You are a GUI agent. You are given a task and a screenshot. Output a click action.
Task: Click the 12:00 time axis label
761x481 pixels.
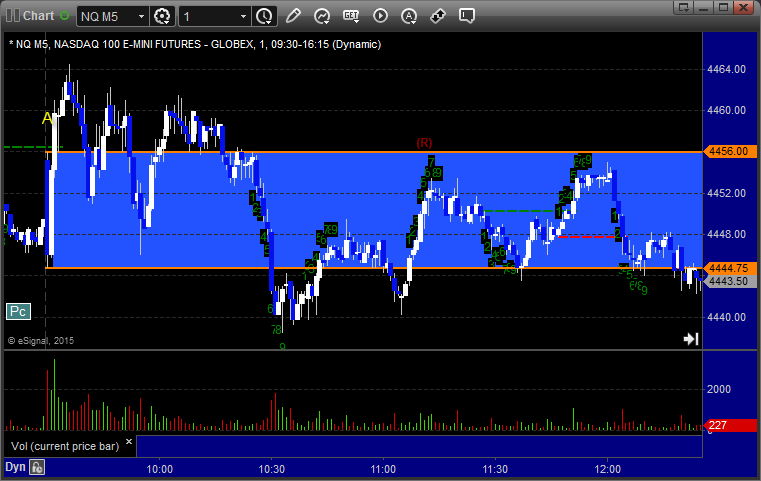click(x=608, y=469)
